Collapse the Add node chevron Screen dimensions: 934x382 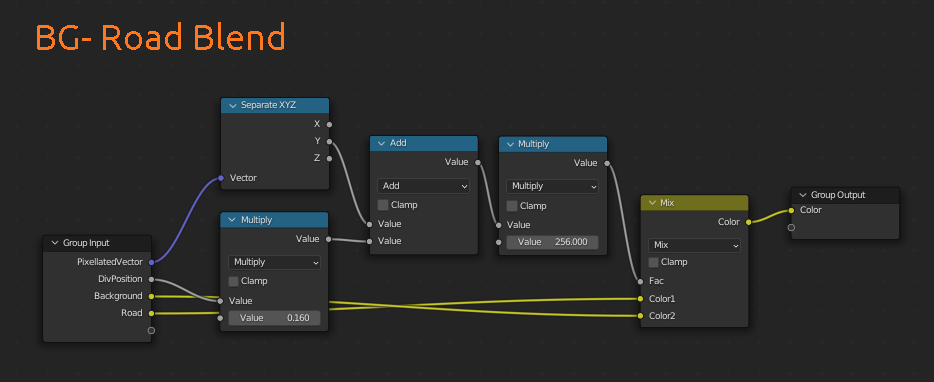coord(381,144)
